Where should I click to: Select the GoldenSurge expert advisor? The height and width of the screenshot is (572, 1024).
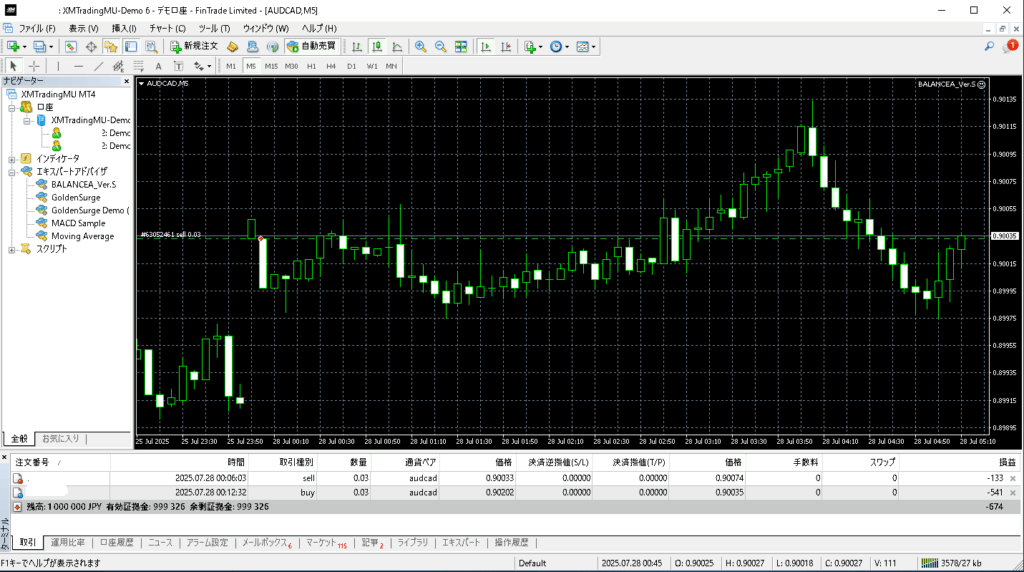[x=76, y=197]
